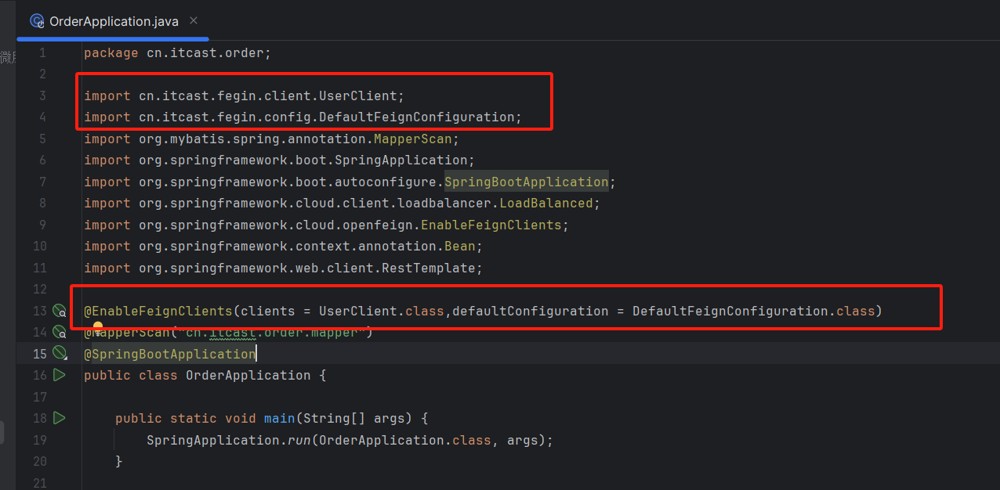The height and width of the screenshot is (490, 1000).
Task: Select the OrderApplication.java tab
Action: 112,21
